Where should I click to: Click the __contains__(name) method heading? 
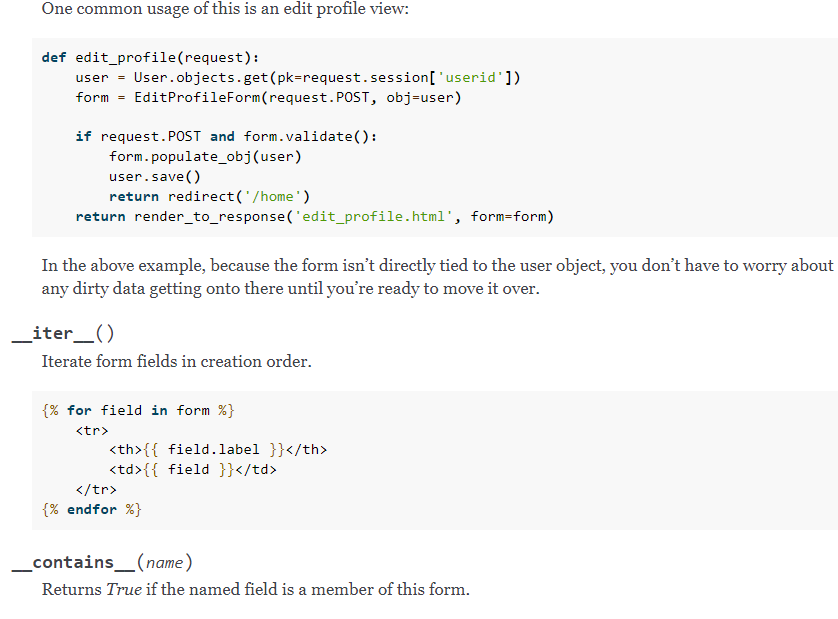coord(103,563)
